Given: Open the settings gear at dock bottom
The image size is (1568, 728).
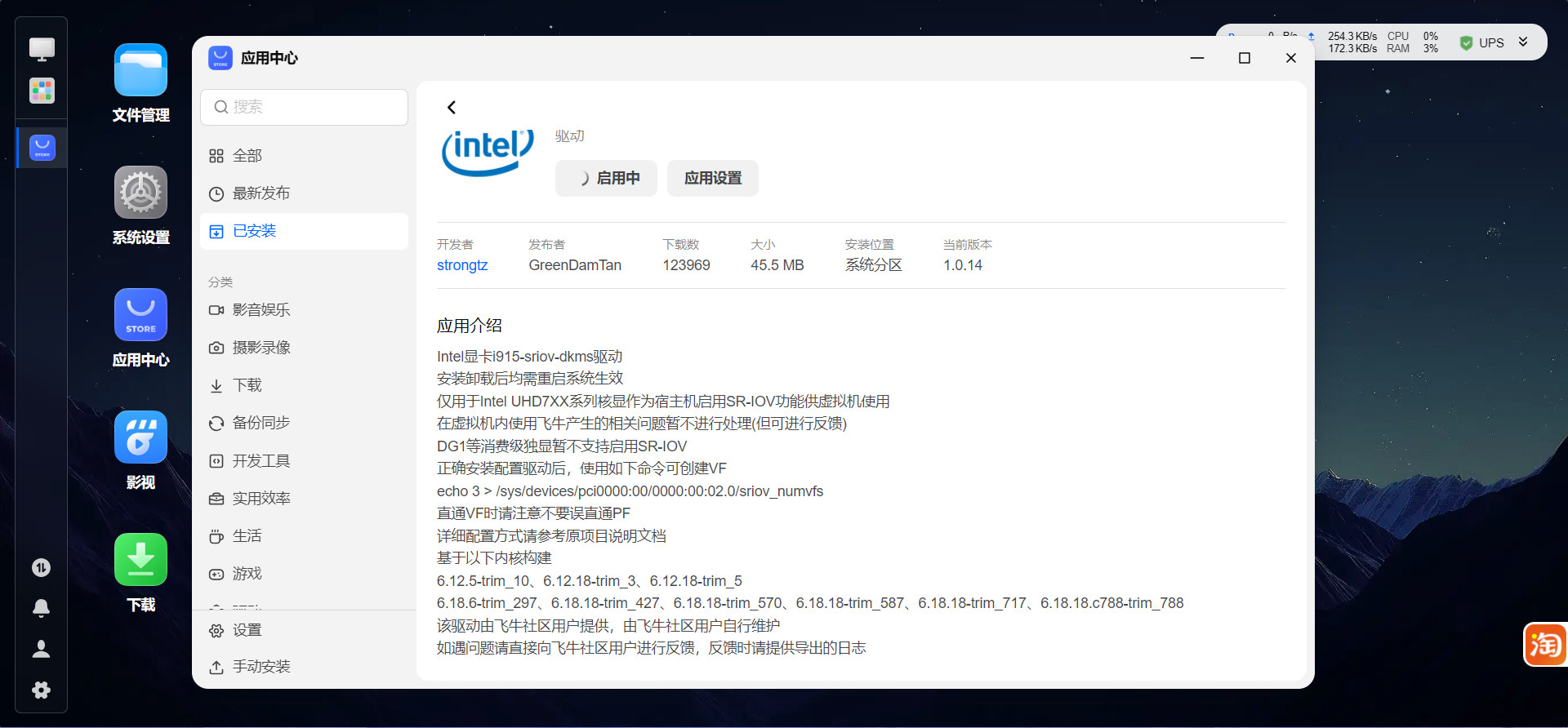Looking at the screenshot, I should pos(41,690).
